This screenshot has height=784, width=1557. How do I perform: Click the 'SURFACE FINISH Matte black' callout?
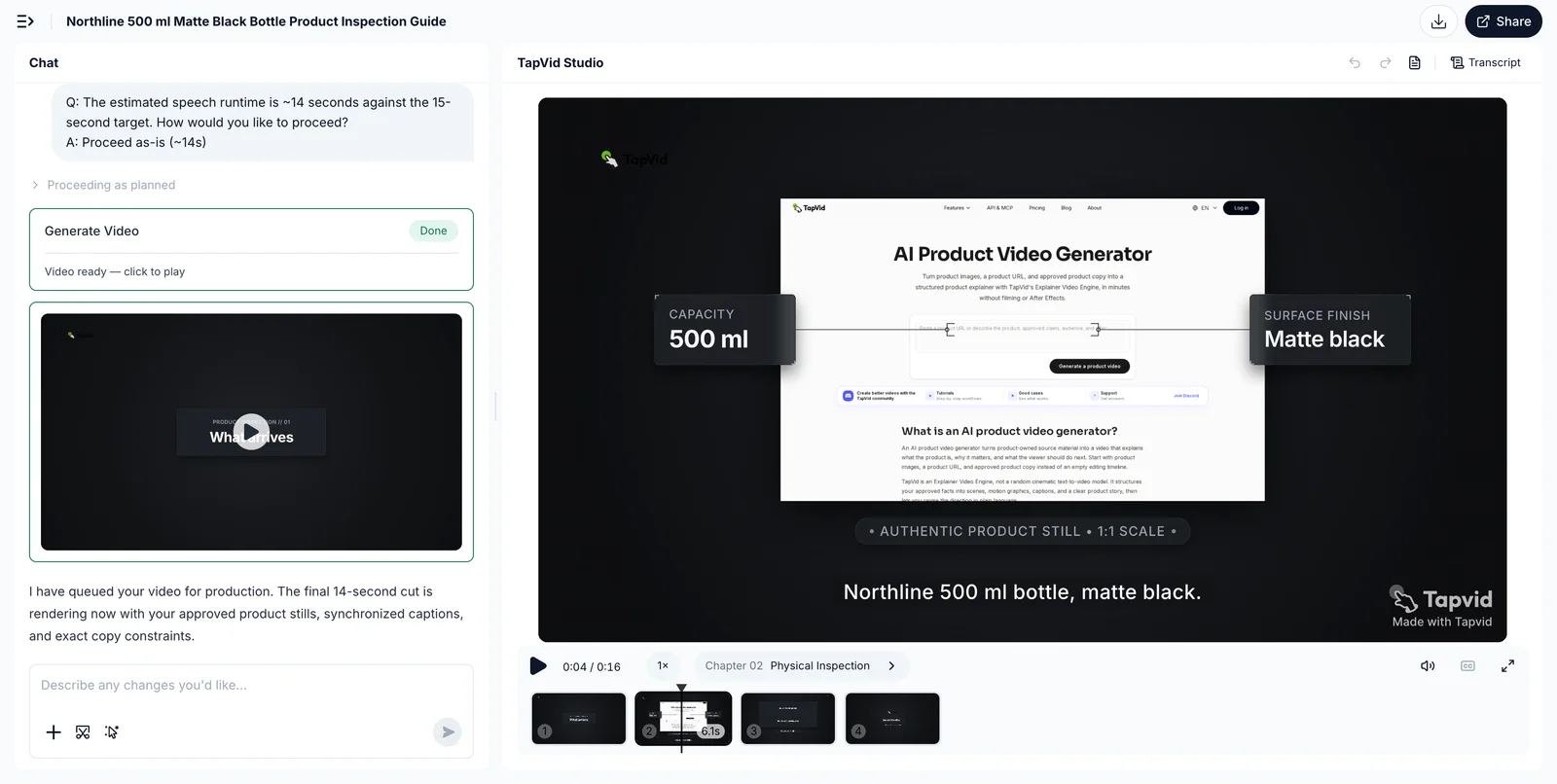pyautogui.click(x=1330, y=330)
